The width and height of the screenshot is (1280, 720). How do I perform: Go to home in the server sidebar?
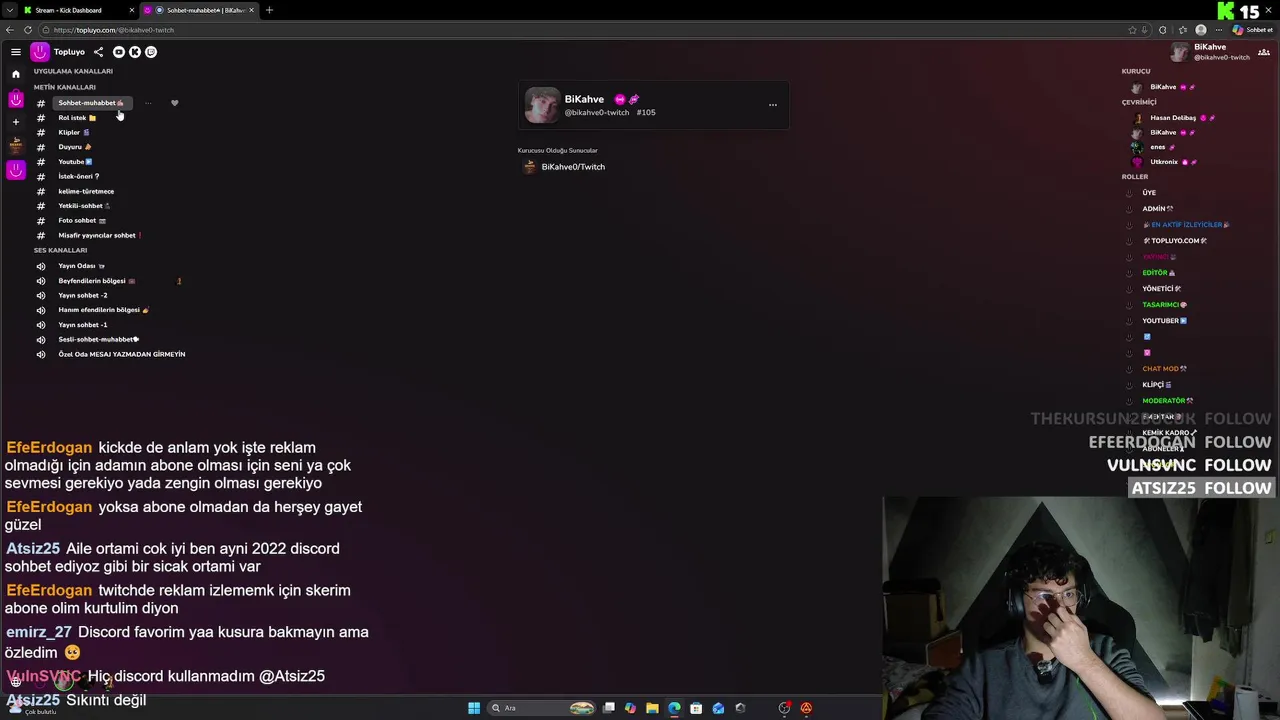[x=16, y=74]
